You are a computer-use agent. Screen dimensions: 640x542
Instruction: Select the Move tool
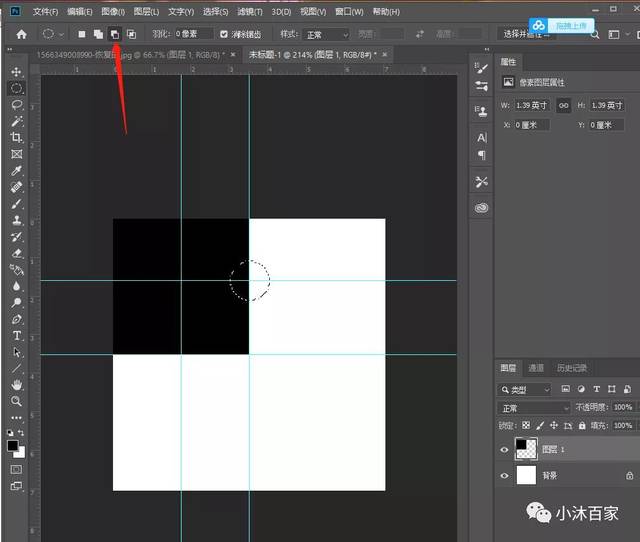pos(16,72)
